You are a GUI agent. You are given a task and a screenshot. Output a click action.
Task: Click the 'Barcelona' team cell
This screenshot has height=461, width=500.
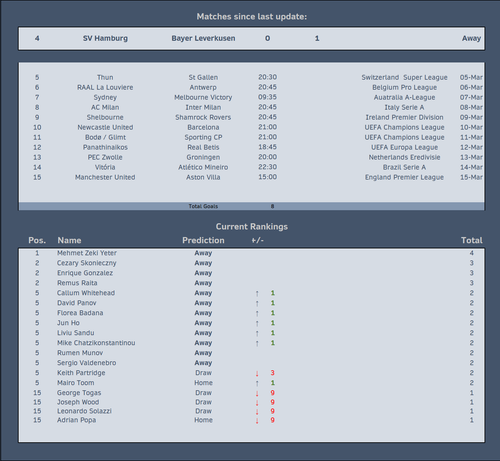203,127
